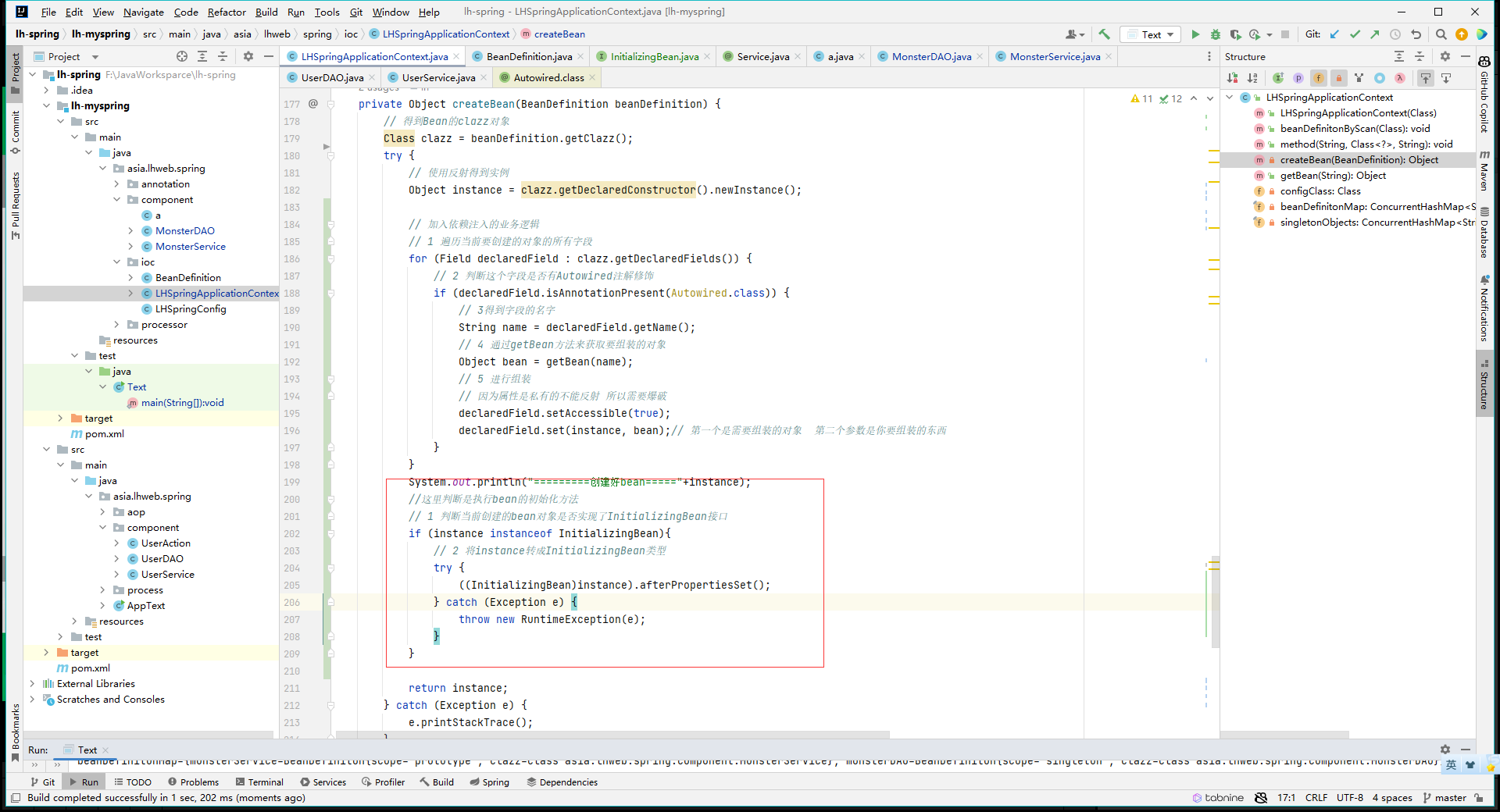Click the Git Update Project blue arrow
This screenshot has width=1500, height=812.
tap(1334, 34)
